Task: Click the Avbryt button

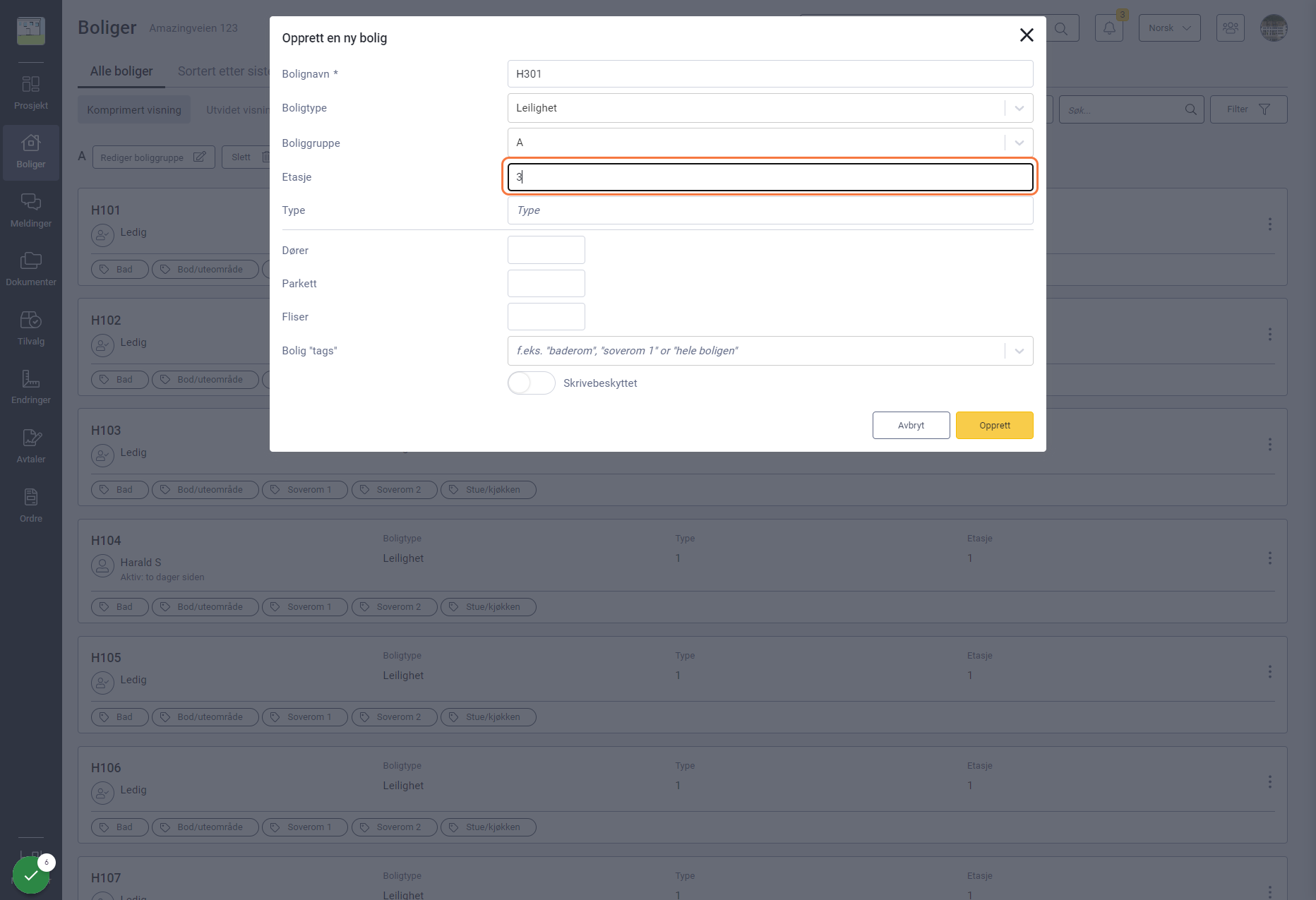Action: [x=911, y=426]
